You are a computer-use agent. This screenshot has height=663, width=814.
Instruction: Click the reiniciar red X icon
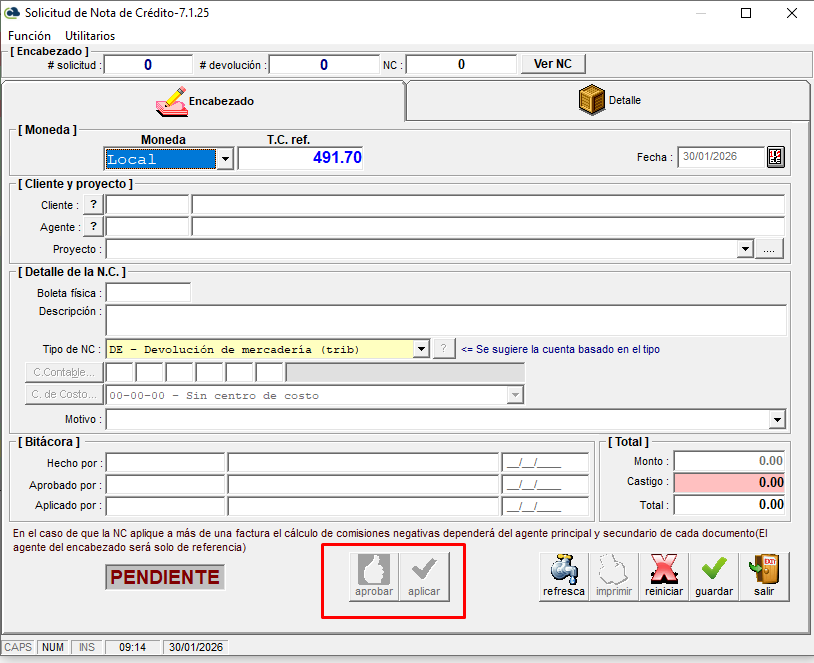[664, 576]
